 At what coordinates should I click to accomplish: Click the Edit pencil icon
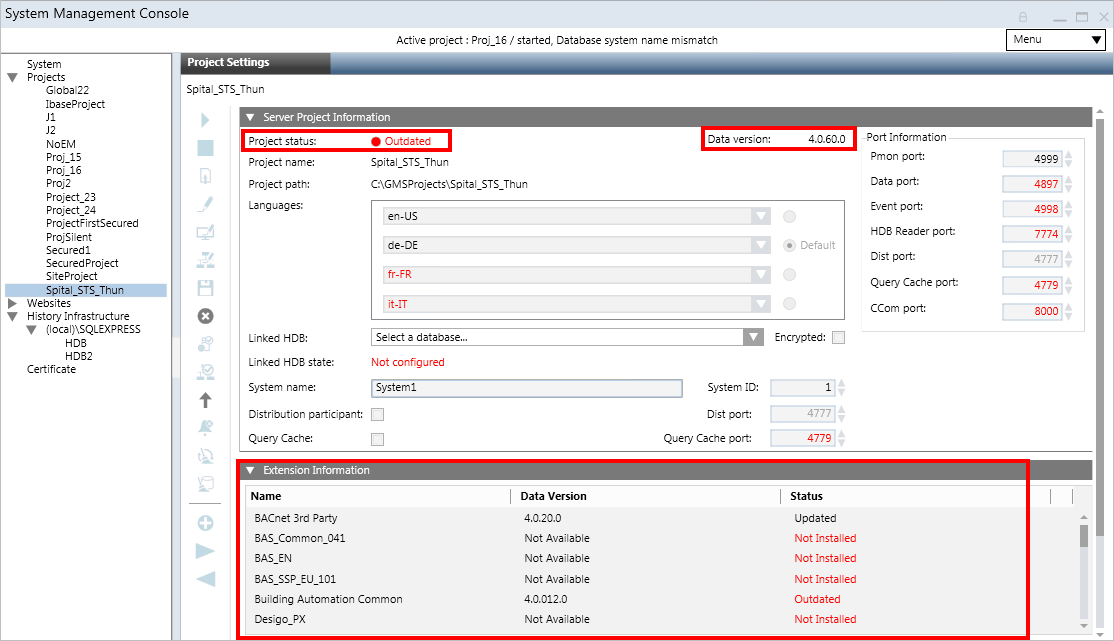click(x=205, y=204)
